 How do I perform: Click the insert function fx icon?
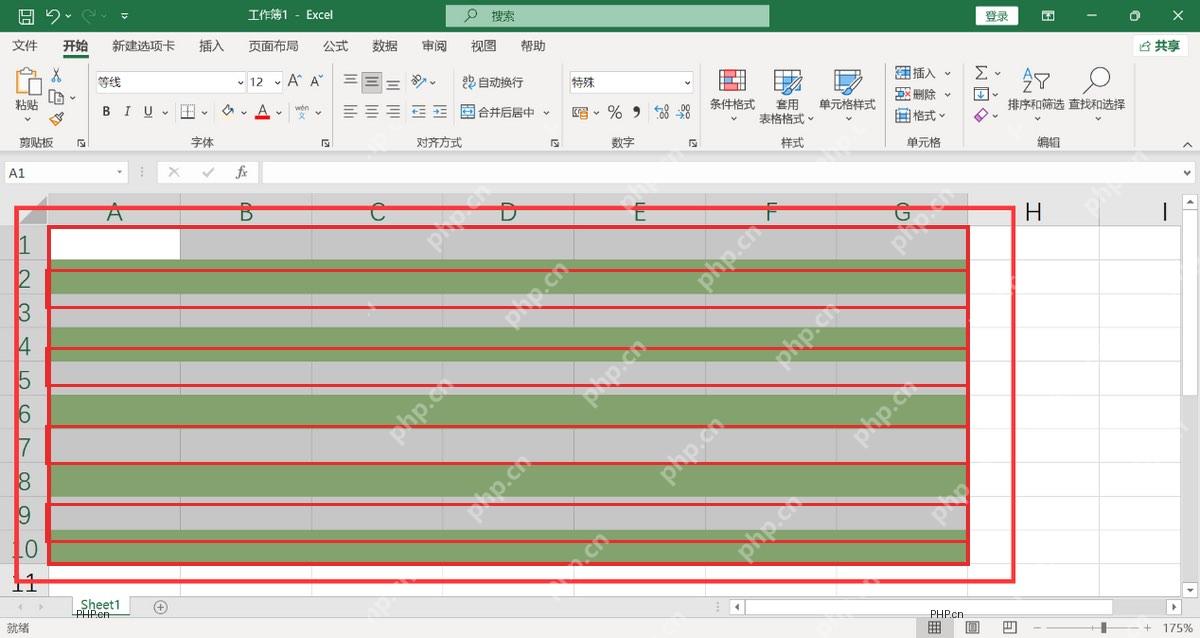pyautogui.click(x=241, y=172)
